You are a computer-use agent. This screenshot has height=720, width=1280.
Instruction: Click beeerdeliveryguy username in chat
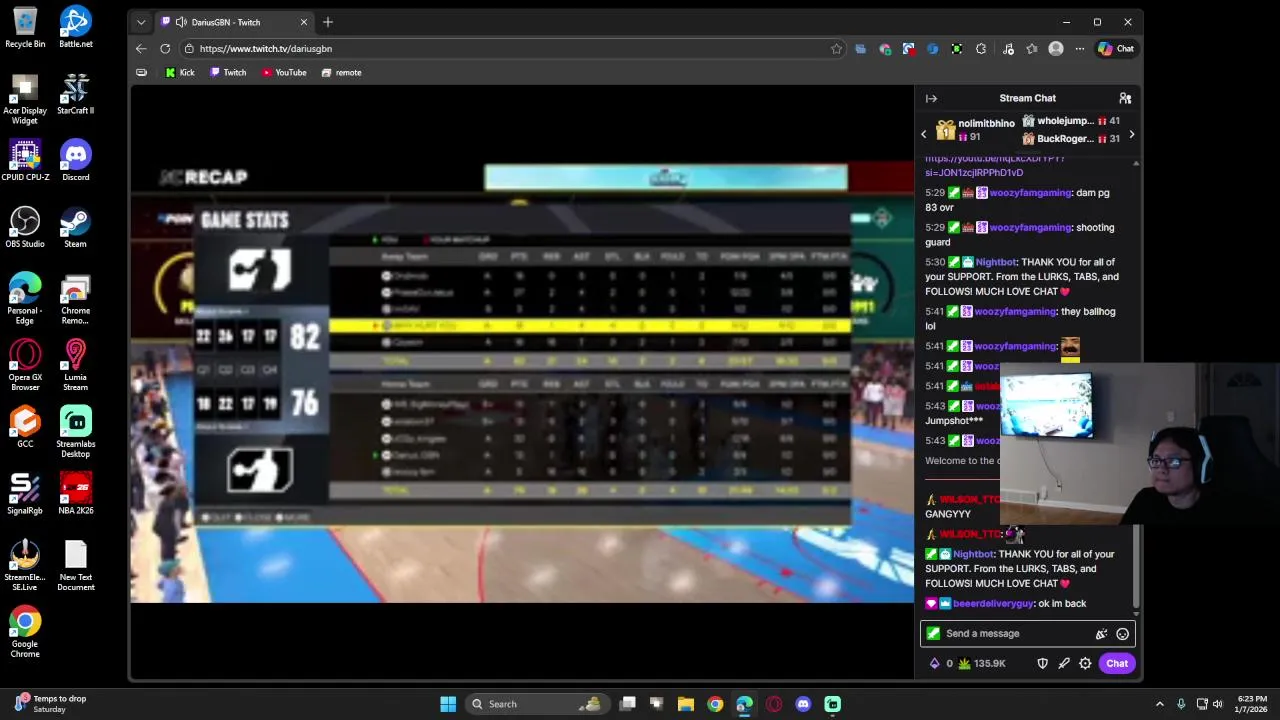click(993, 604)
